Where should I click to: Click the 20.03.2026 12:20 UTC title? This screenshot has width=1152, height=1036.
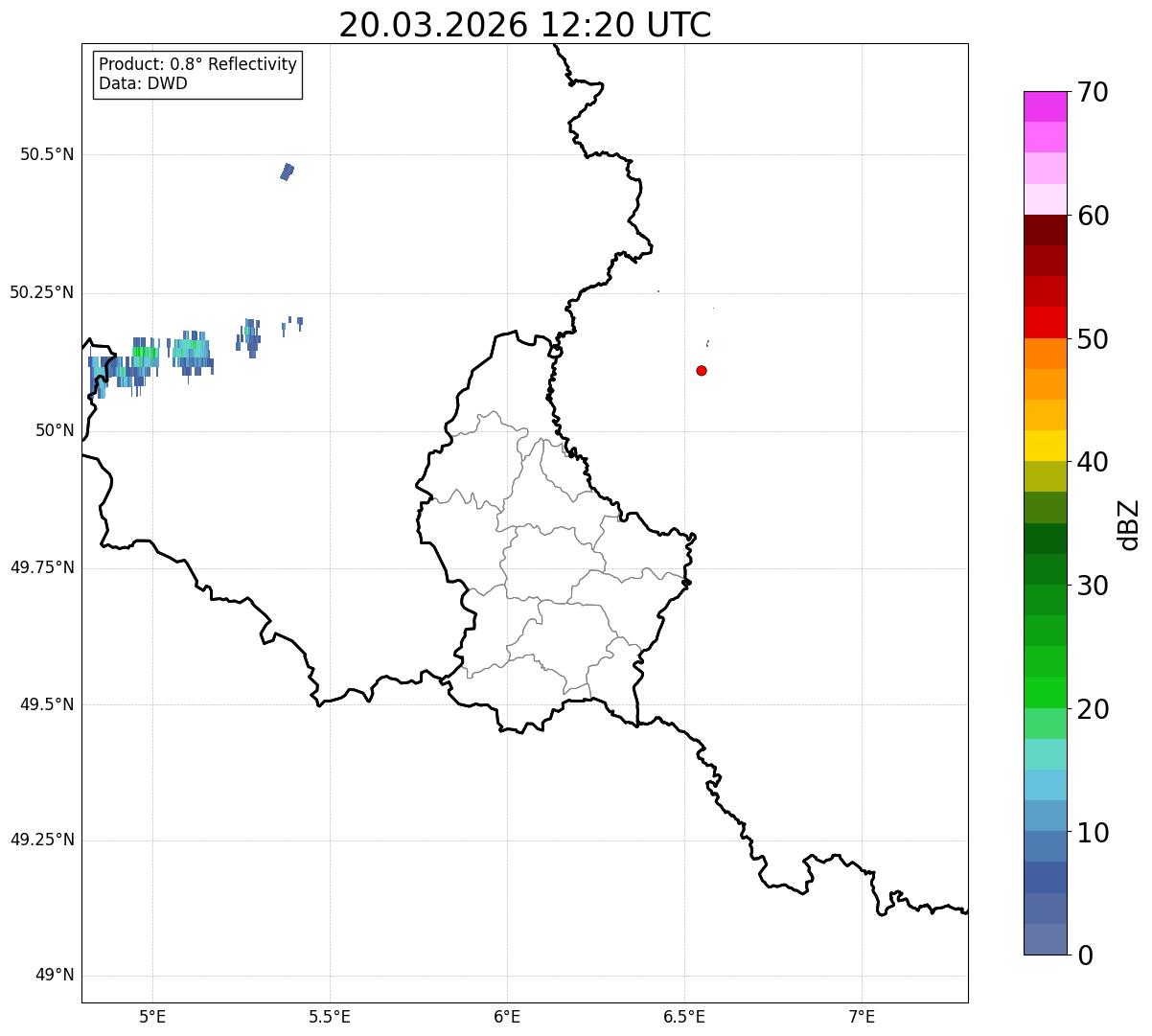pyautogui.click(x=525, y=24)
